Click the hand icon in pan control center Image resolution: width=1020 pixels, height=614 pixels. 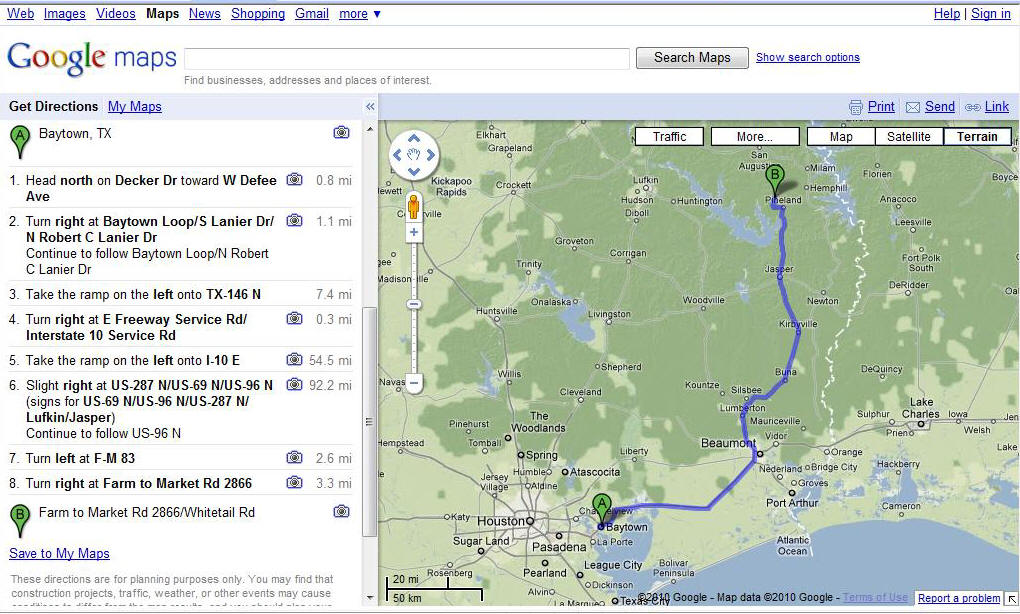[x=414, y=155]
